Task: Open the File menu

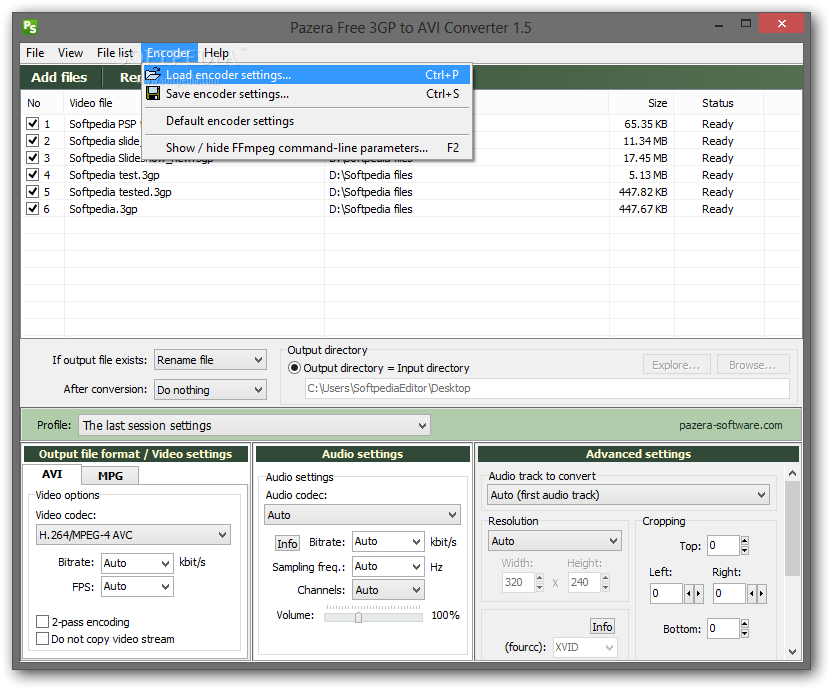Action: tap(35, 53)
